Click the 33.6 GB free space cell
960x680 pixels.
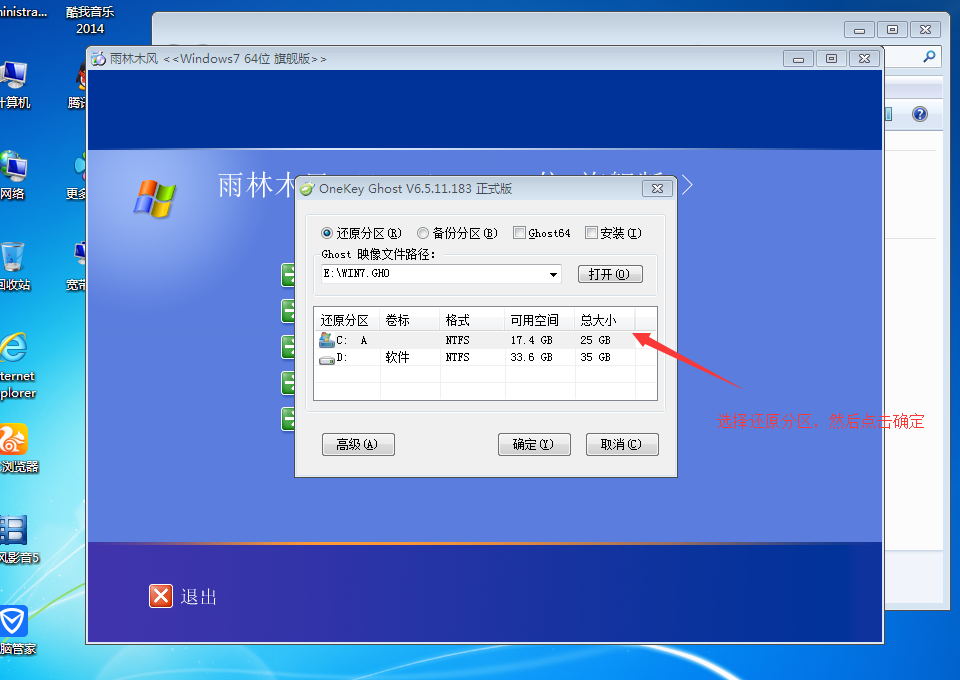point(531,357)
